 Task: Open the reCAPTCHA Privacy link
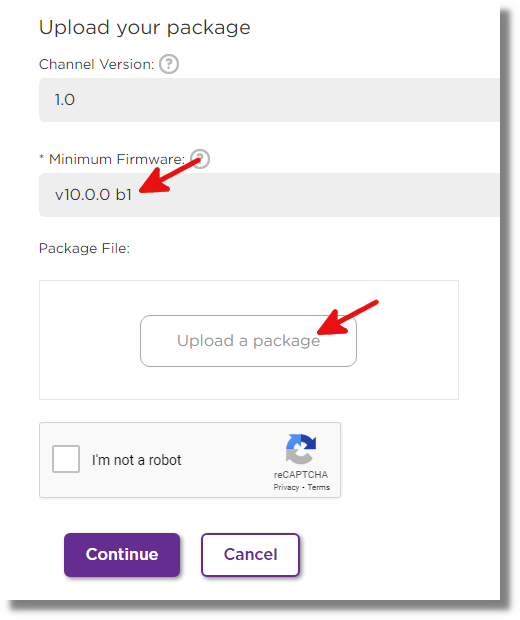pyautogui.click(x=286, y=487)
